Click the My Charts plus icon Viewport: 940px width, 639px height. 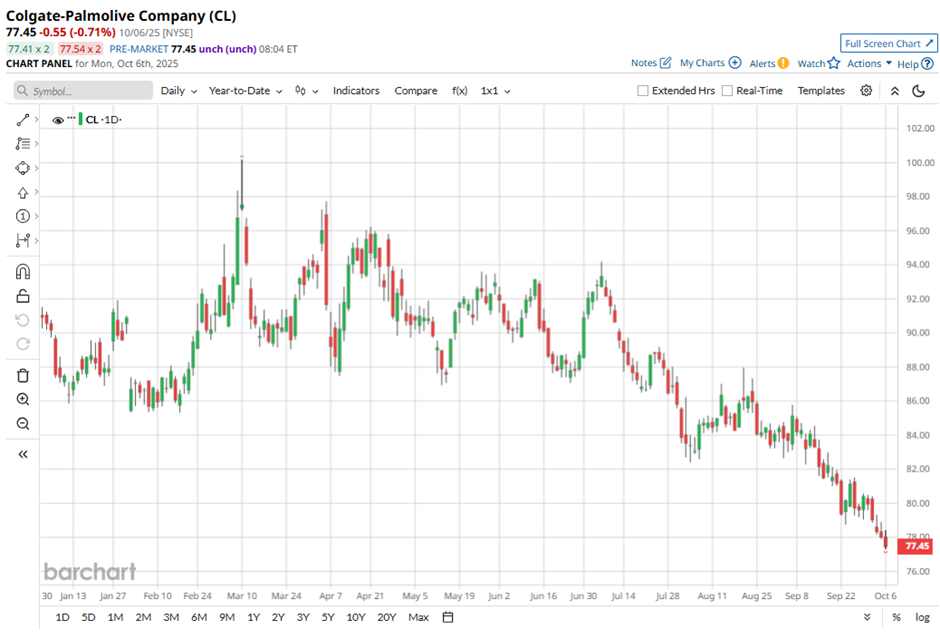735,63
